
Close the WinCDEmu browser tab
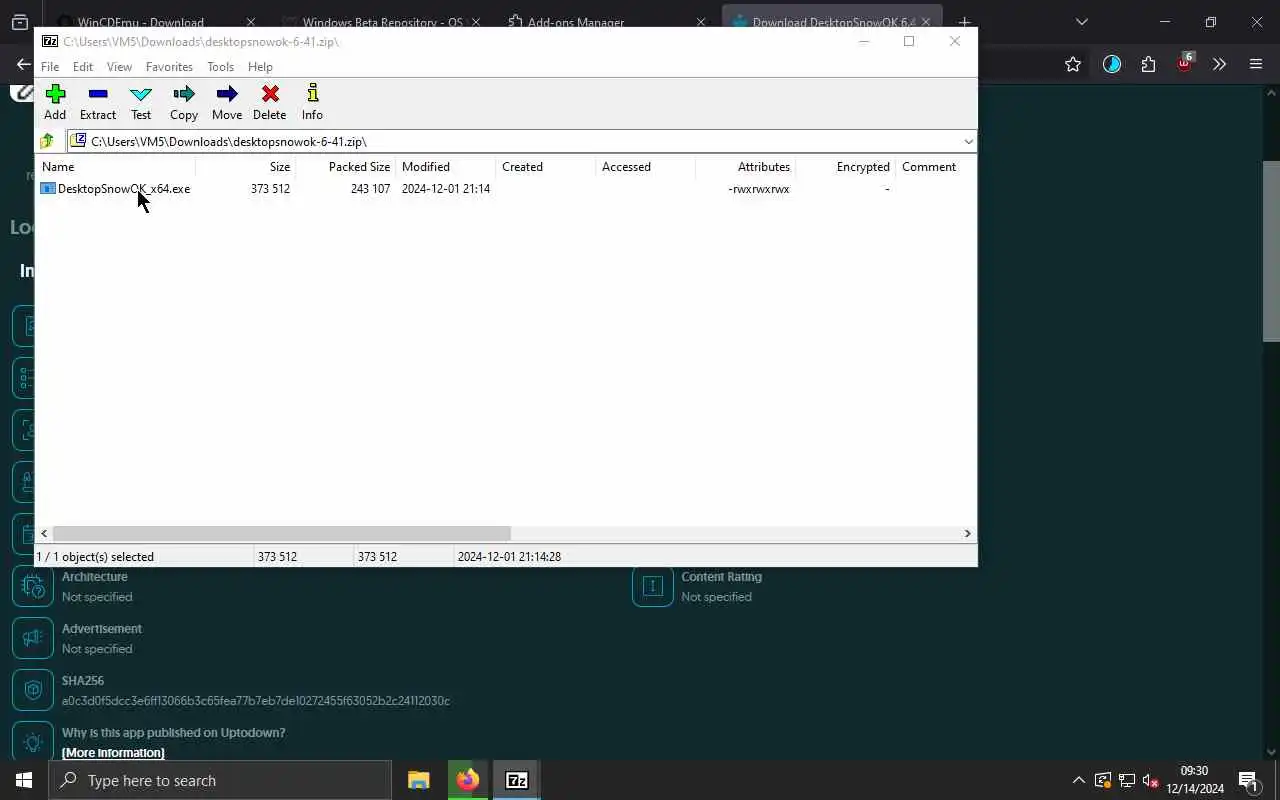click(251, 22)
